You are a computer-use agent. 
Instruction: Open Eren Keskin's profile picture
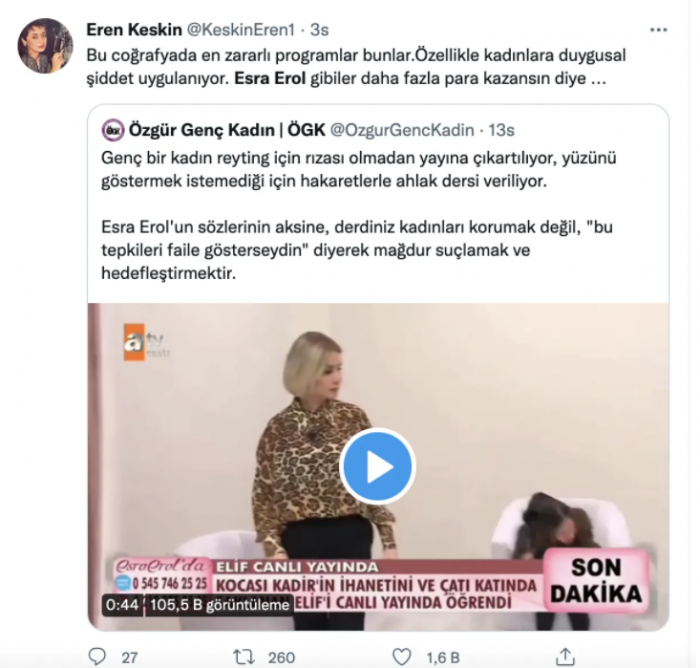point(45,46)
